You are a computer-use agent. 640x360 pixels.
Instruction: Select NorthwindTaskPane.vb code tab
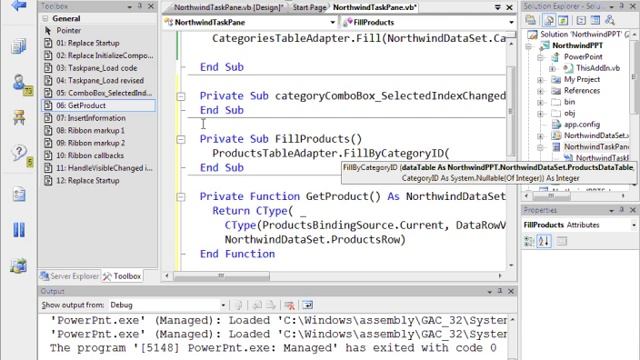(375, 7)
